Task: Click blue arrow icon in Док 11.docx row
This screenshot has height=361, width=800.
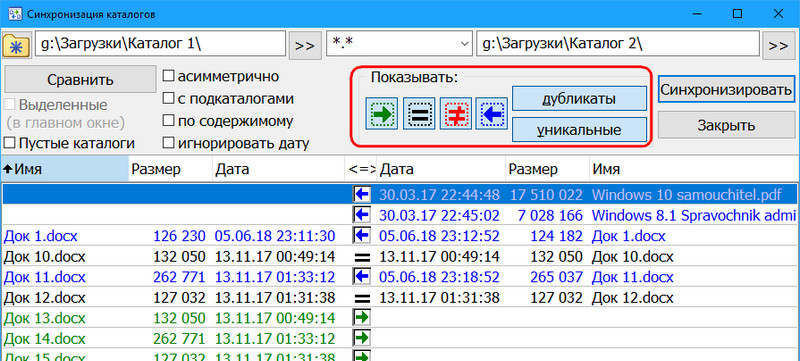Action: click(x=361, y=276)
